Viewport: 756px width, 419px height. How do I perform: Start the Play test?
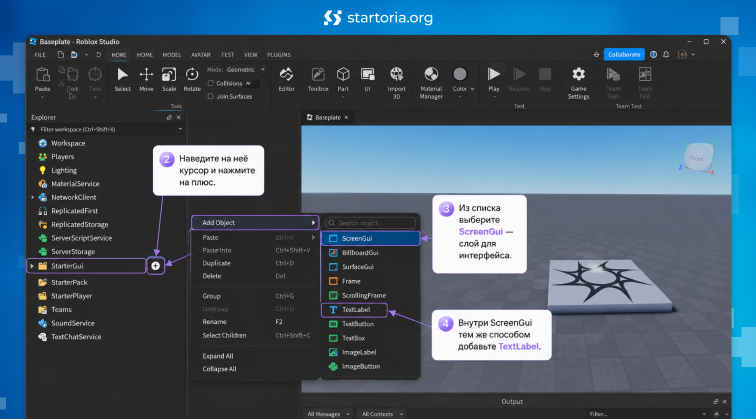click(494, 80)
